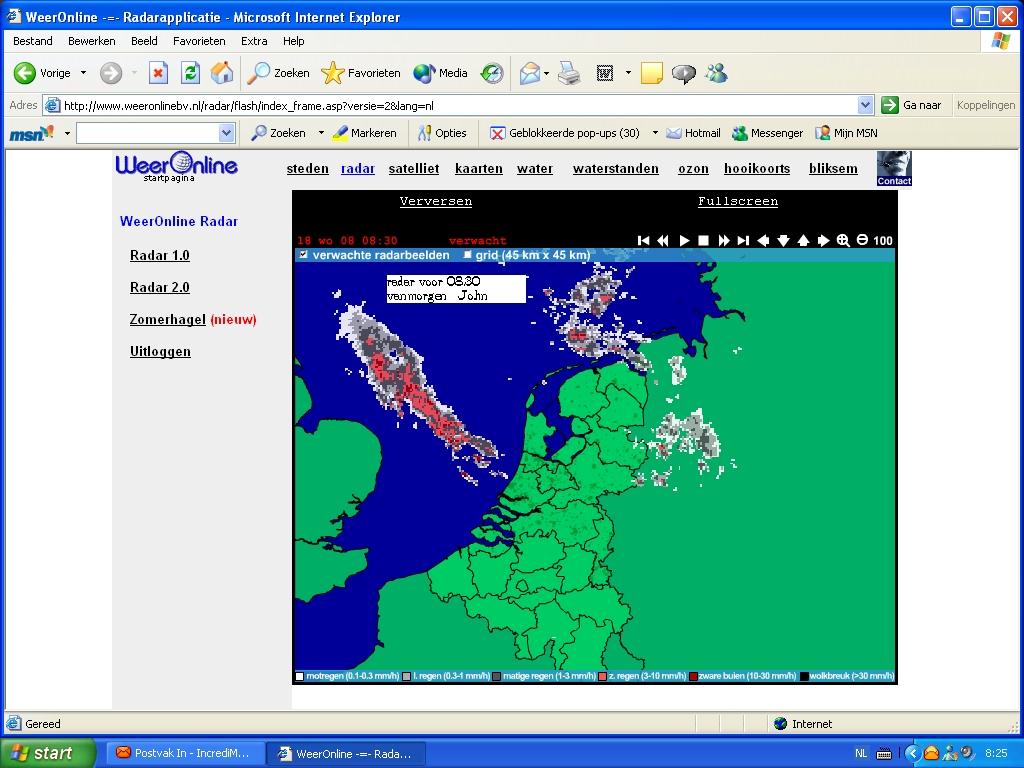
Task: Pan radar map left with arrow
Action: pos(763,240)
